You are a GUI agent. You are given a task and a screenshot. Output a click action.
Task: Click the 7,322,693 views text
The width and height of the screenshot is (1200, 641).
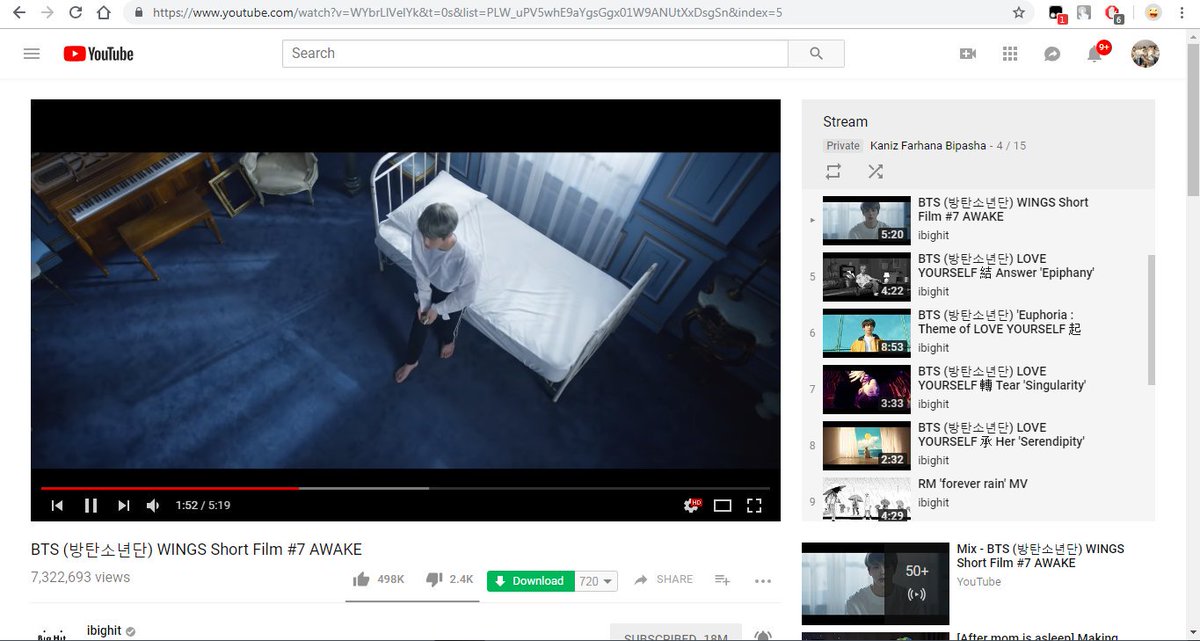pos(80,577)
